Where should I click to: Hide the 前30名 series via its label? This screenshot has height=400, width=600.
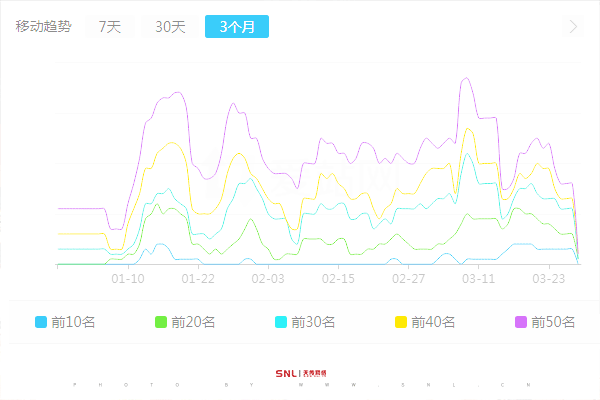(x=313, y=322)
